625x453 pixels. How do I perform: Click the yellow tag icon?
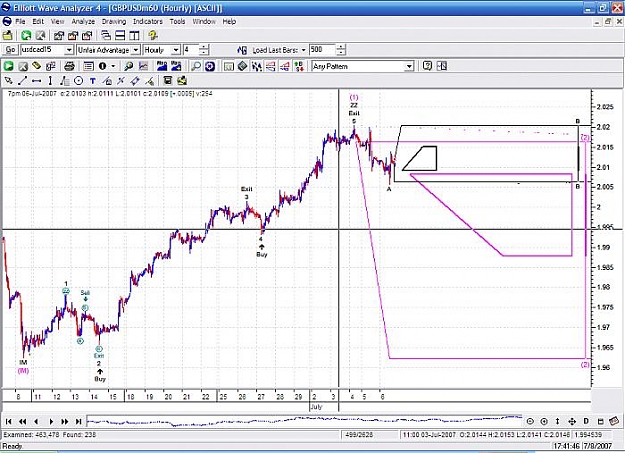click(x=37, y=66)
